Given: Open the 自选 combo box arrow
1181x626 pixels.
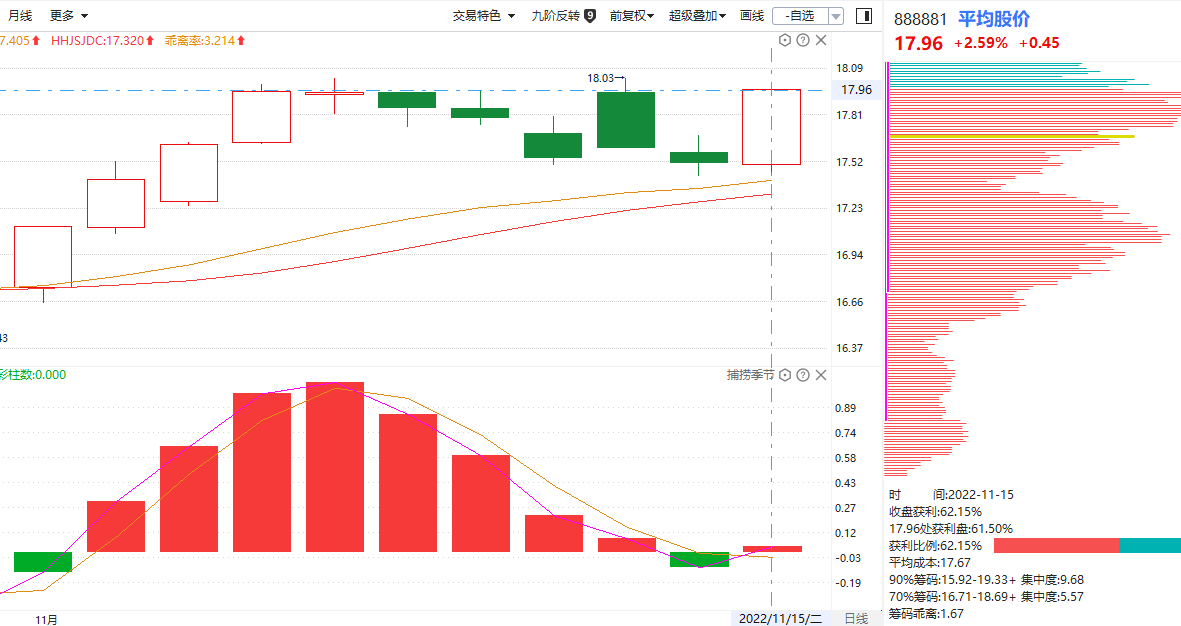Looking at the screenshot, I should [x=836, y=16].
